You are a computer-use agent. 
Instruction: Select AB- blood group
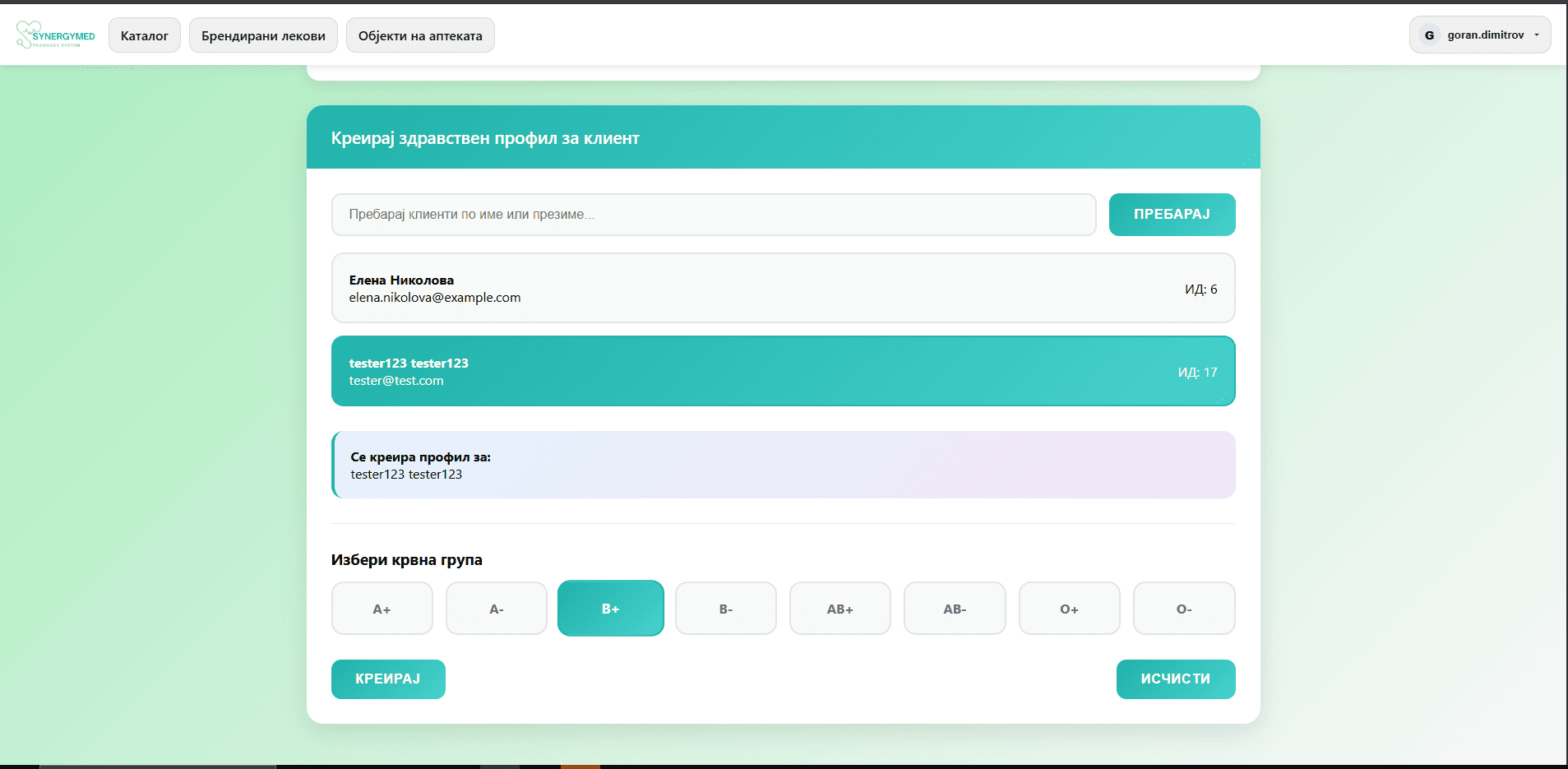(954, 609)
